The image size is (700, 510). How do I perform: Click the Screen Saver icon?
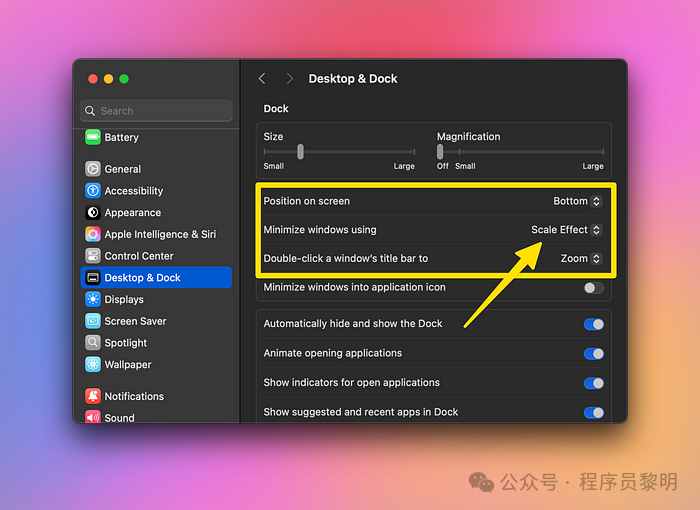93,321
